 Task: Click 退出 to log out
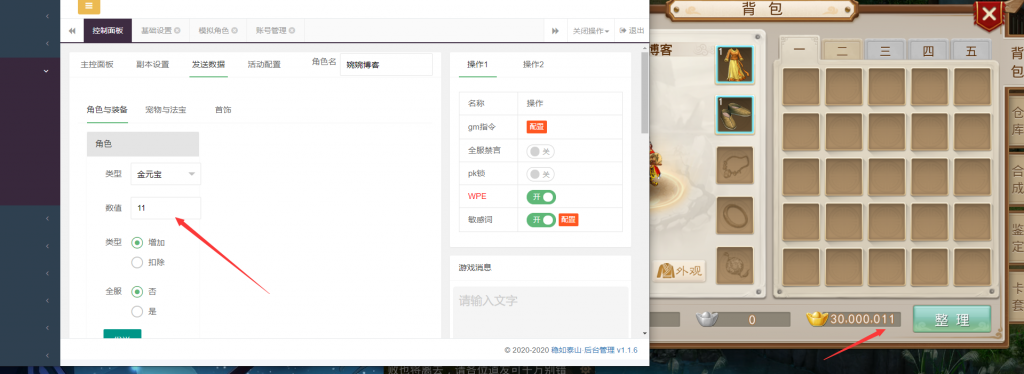click(x=632, y=31)
